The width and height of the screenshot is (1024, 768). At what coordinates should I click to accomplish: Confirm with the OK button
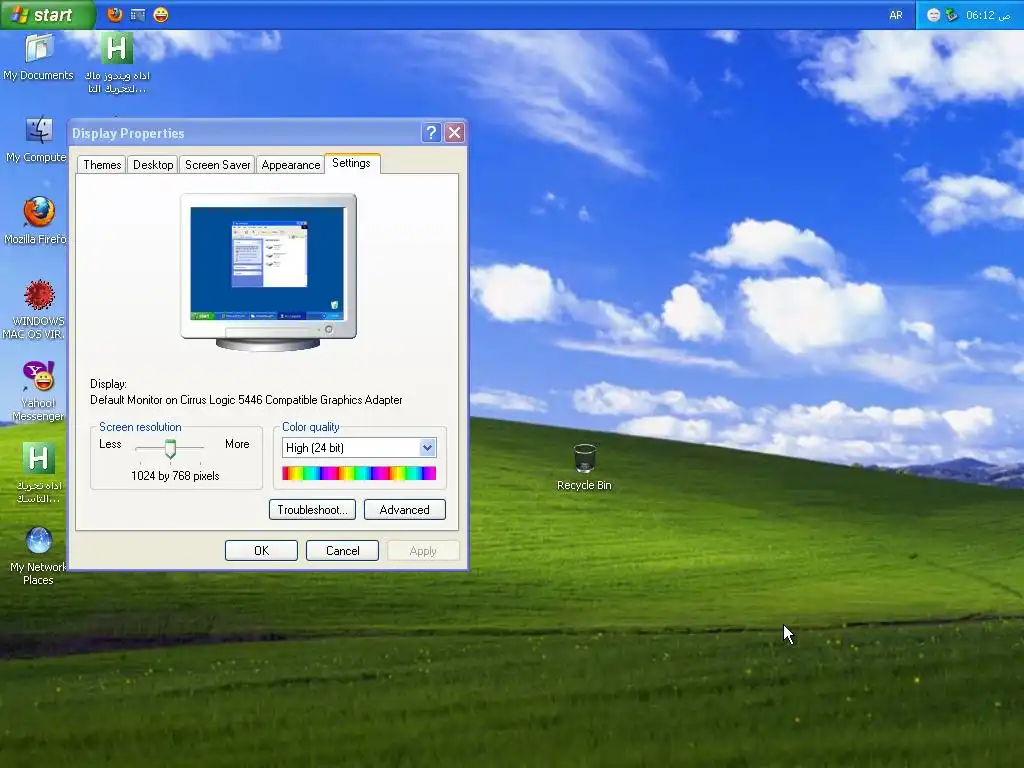point(261,551)
